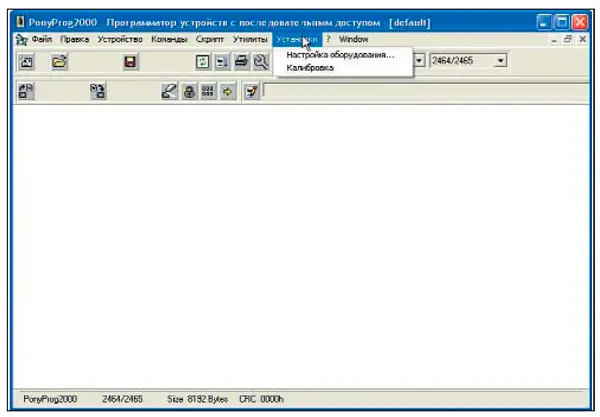Select Настройка оборудования... menu entry
The width and height of the screenshot is (600, 417).
click(340, 55)
